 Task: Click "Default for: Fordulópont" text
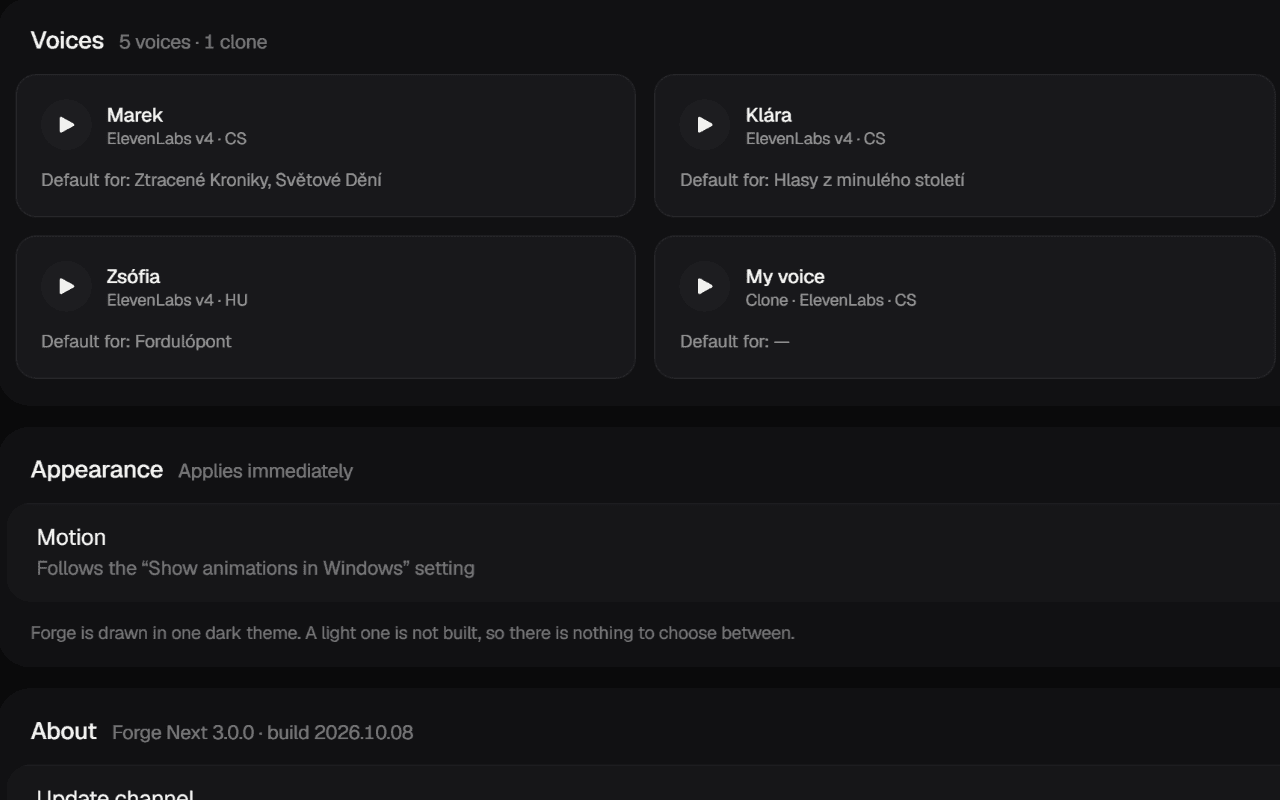(x=136, y=341)
